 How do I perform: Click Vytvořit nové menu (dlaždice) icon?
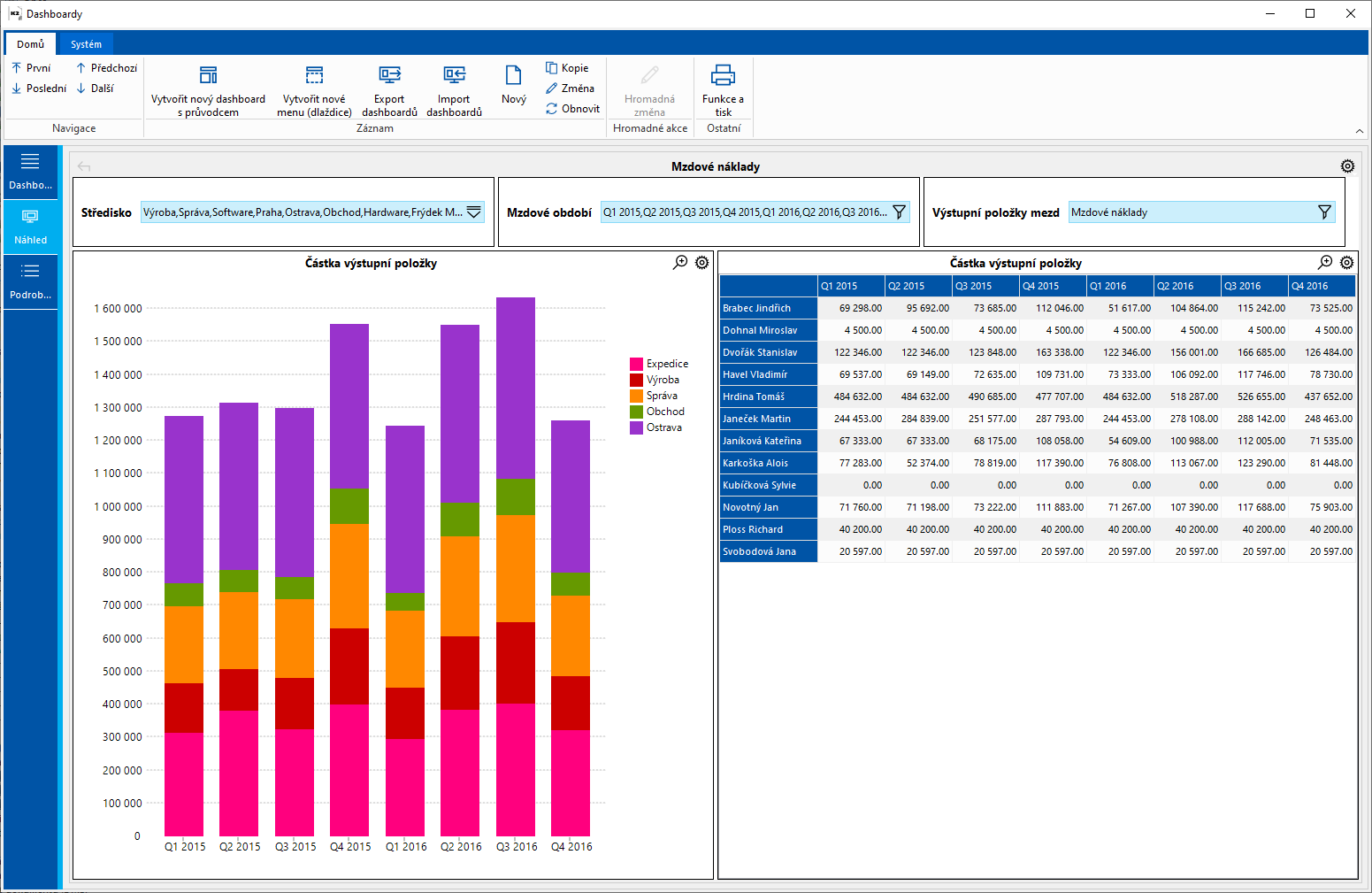click(314, 75)
